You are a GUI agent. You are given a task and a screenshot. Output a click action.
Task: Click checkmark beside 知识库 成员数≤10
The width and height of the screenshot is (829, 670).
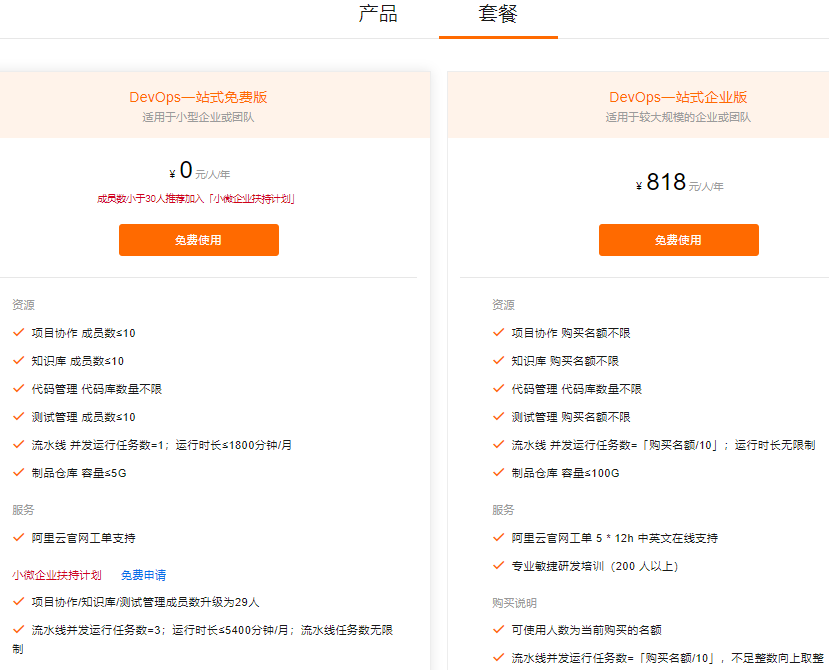(19, 361)
